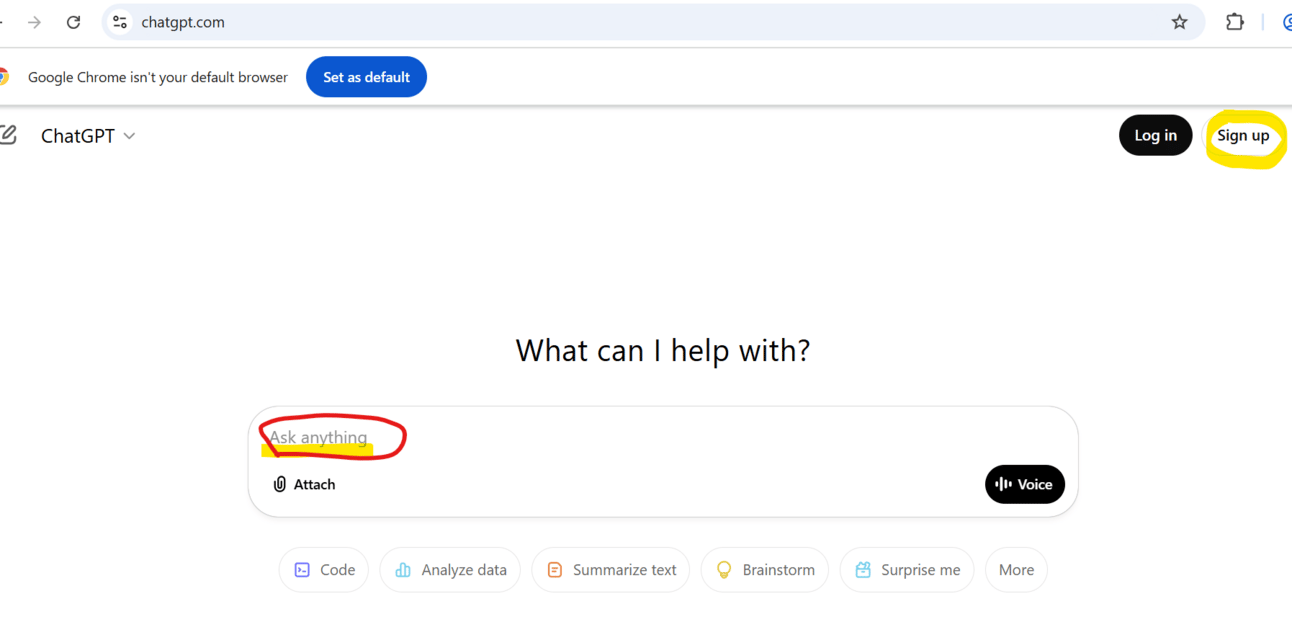Choose the Code suggestion chip
This screenshot has width=1292, height=640.
click(x=324, y=570)
